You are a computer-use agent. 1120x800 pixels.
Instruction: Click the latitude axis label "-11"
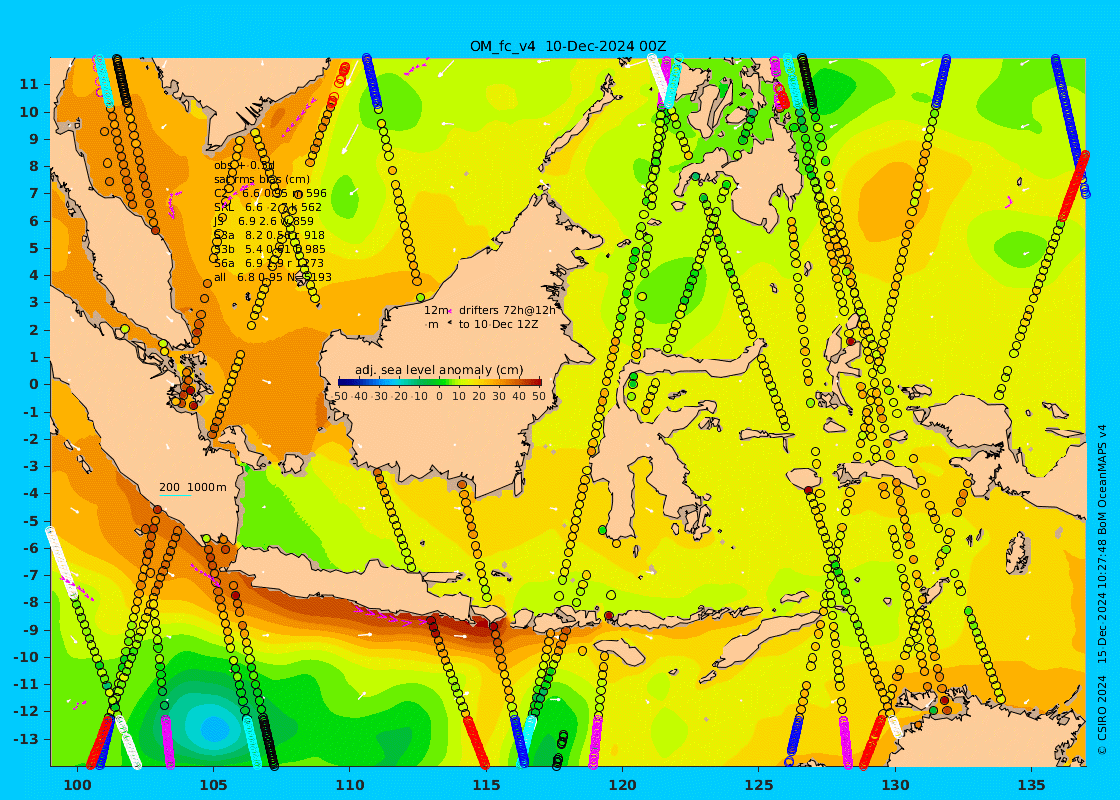coord(26,684)
